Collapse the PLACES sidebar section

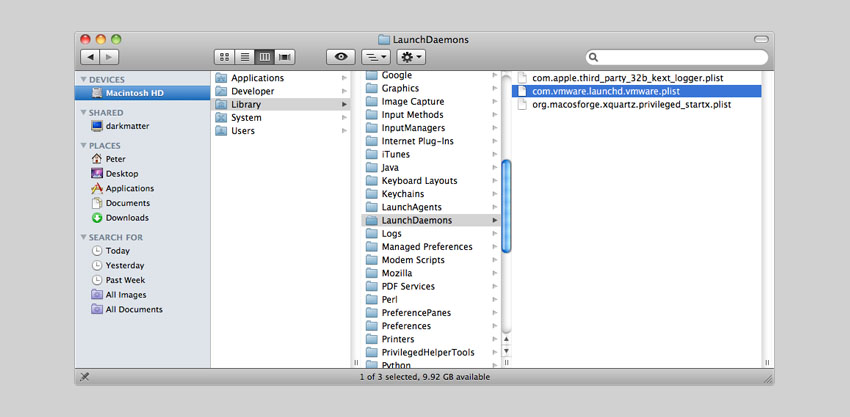84,146
